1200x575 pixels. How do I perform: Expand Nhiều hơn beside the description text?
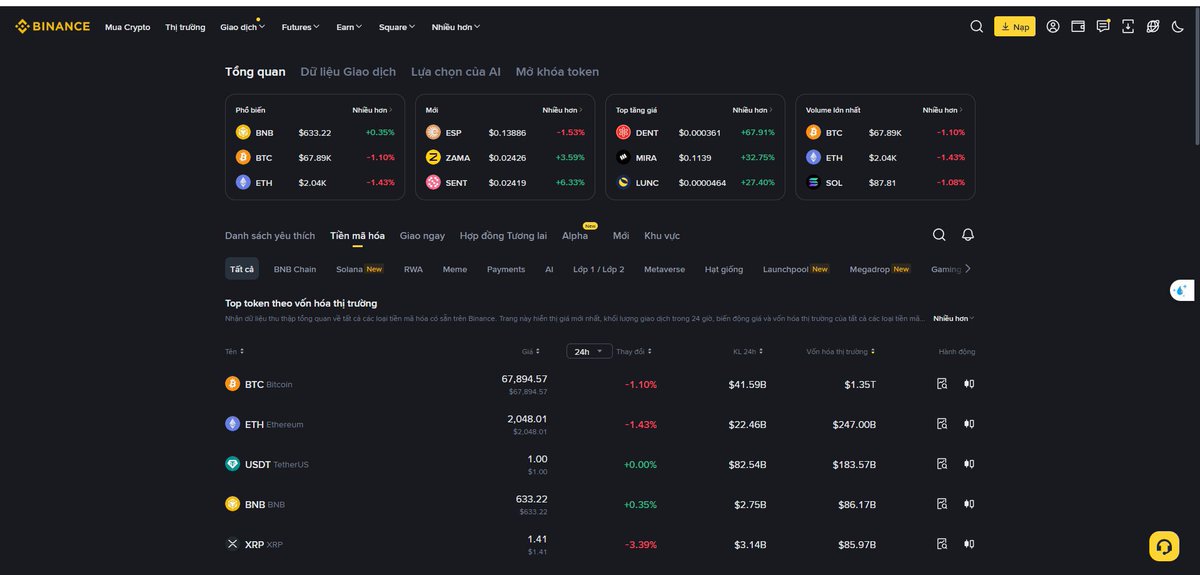954,318
